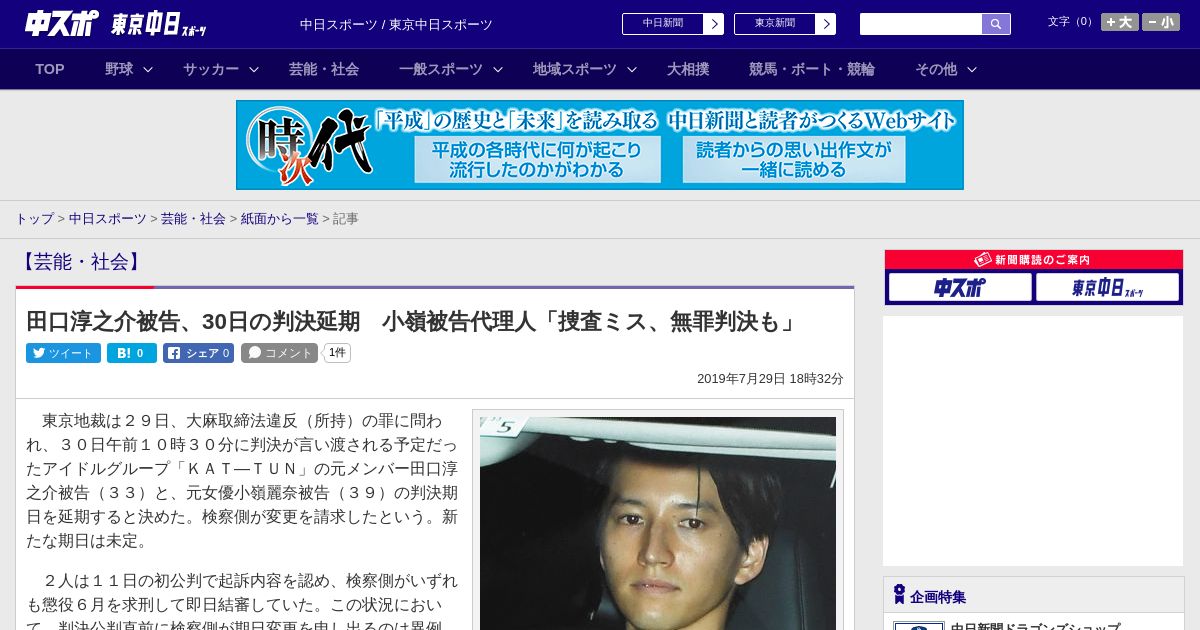The height and width of the screenshot is (630, 1200).
Task: Click arrow next to 中日新聞 button
Action: pyautogui.click(x=714, y=24)
